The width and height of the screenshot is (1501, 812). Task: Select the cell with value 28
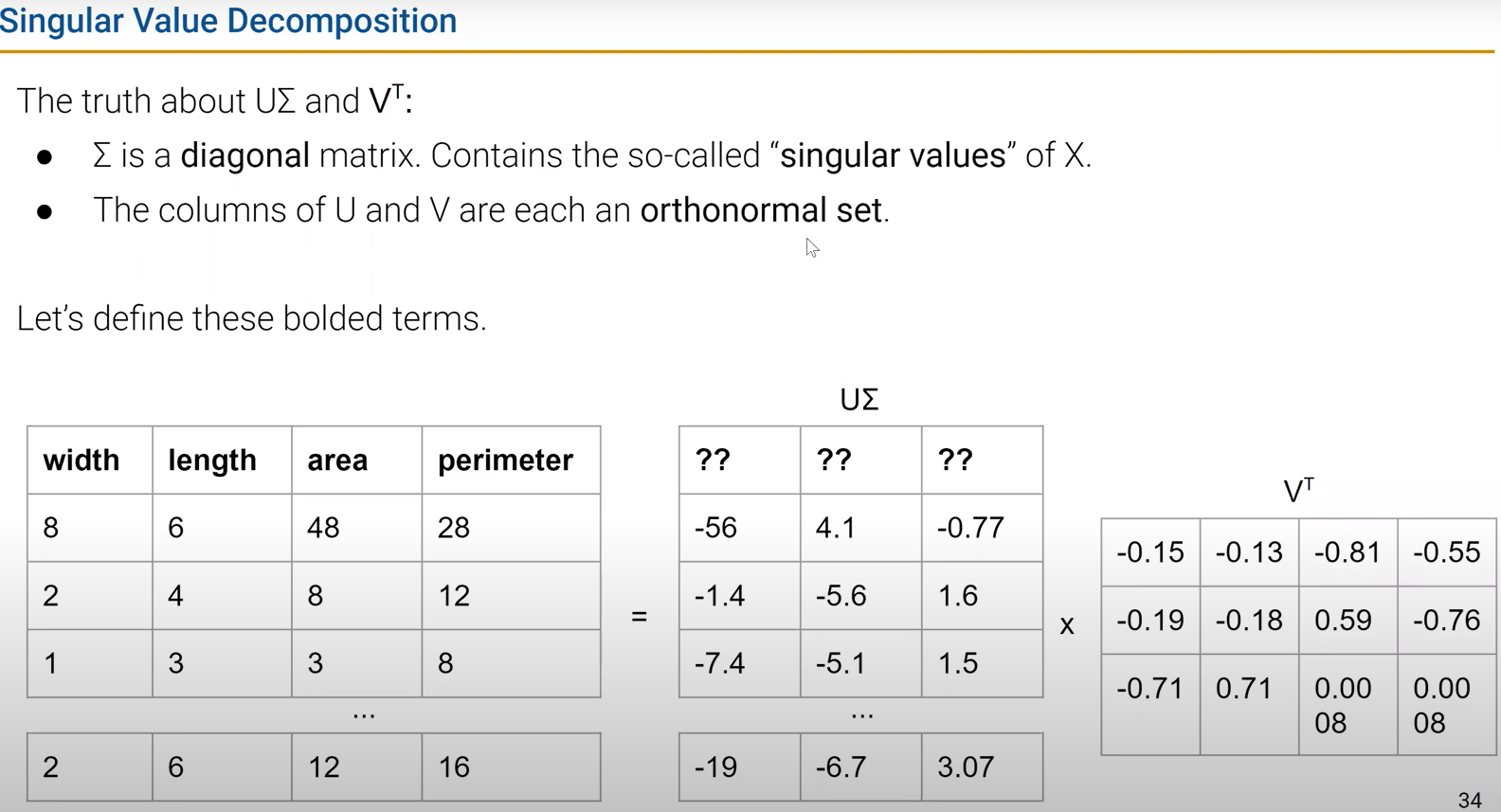tap(454, 528)
